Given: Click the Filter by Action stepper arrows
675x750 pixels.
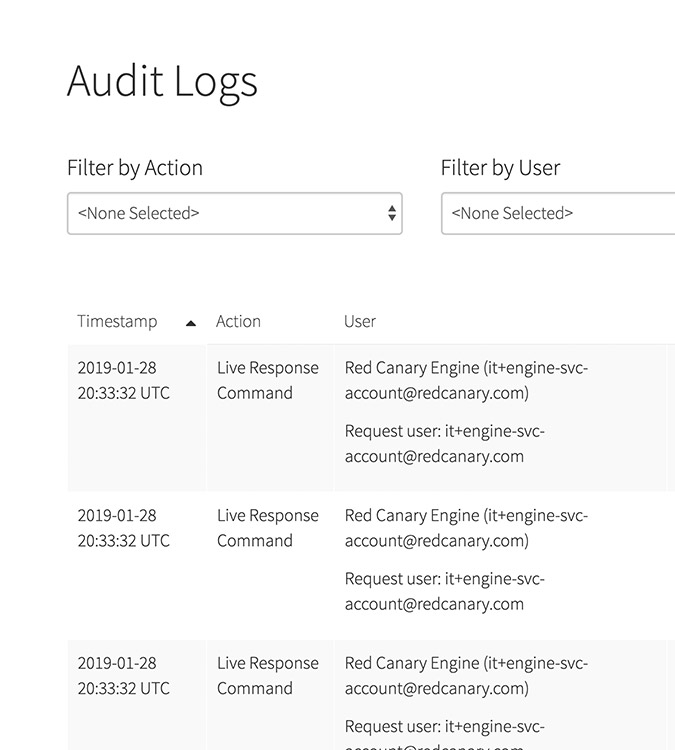Looking at the screenshot, I should [391, 214].
